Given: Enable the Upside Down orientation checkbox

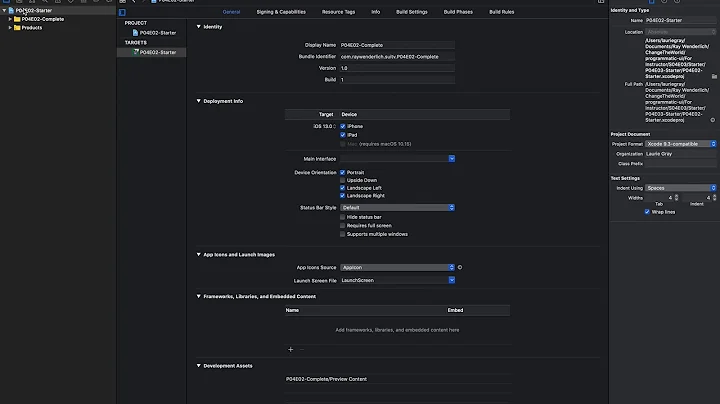Looking at the screenshot, I should pos(343,181).
